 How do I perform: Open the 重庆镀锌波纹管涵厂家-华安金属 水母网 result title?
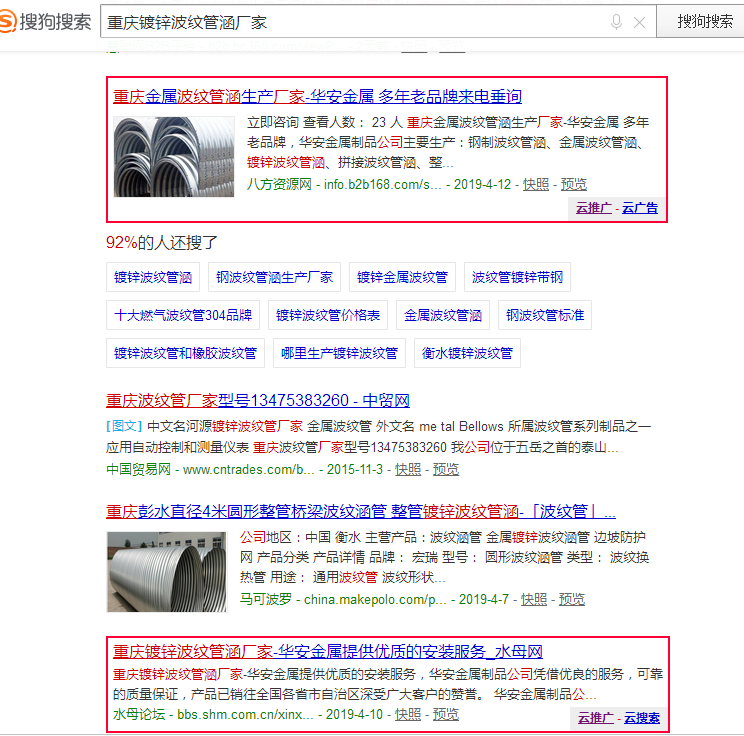tap(327, 652)
